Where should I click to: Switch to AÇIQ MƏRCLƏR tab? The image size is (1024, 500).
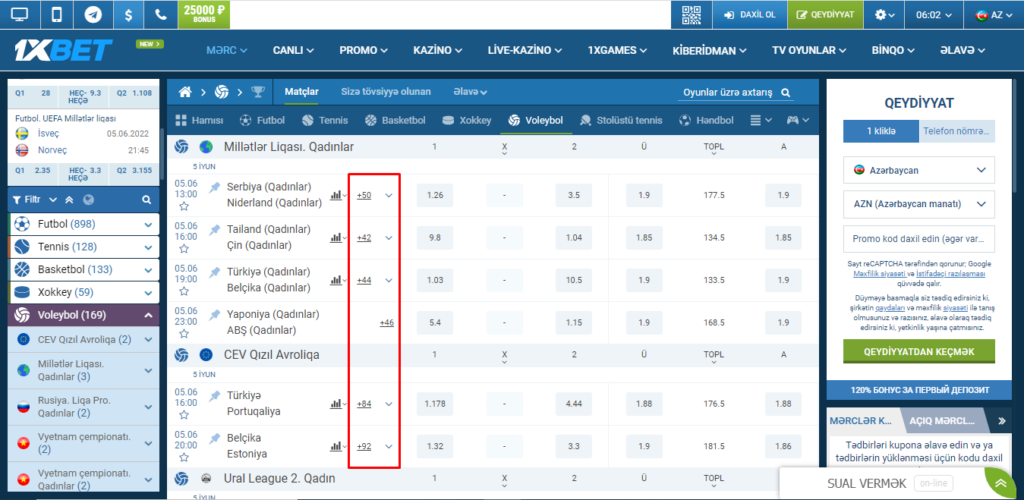point(942,421)
